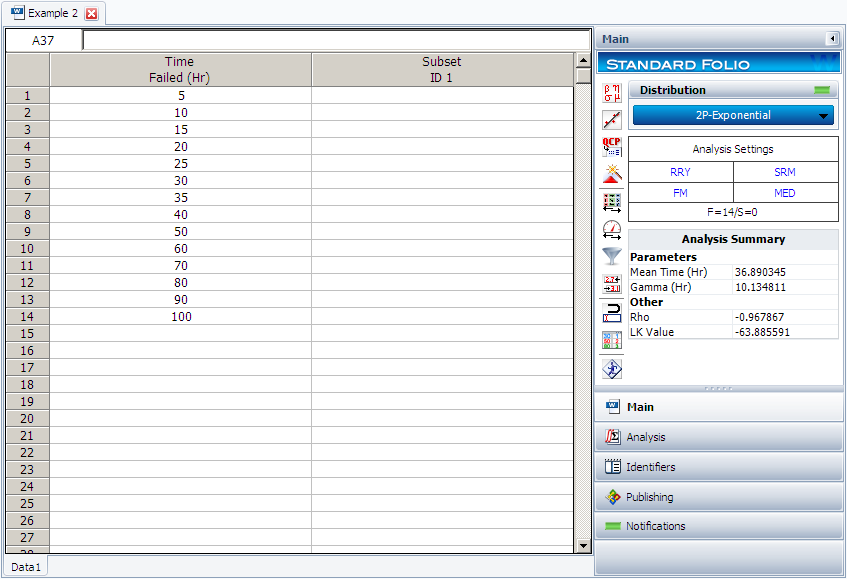This screenshot has height=579, width=847.
Task: Select the row 27 header
Action: pos(28,537)
